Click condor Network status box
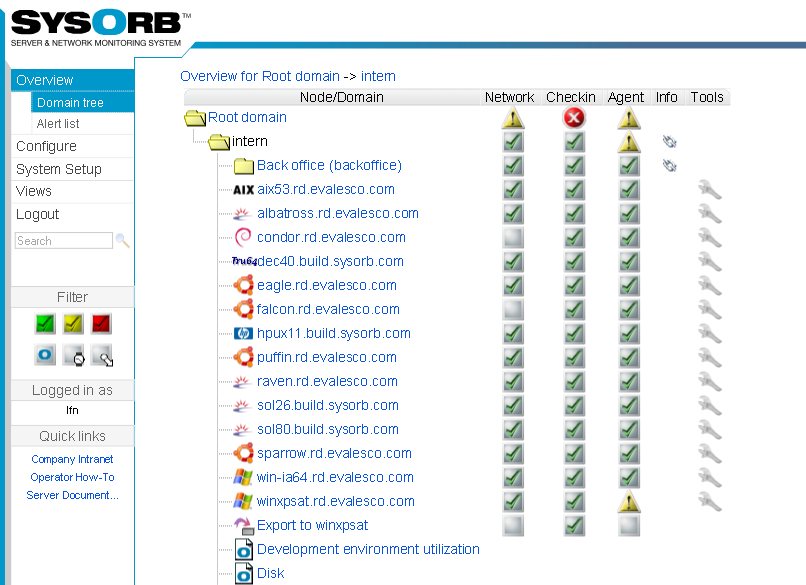 [513, 237]
